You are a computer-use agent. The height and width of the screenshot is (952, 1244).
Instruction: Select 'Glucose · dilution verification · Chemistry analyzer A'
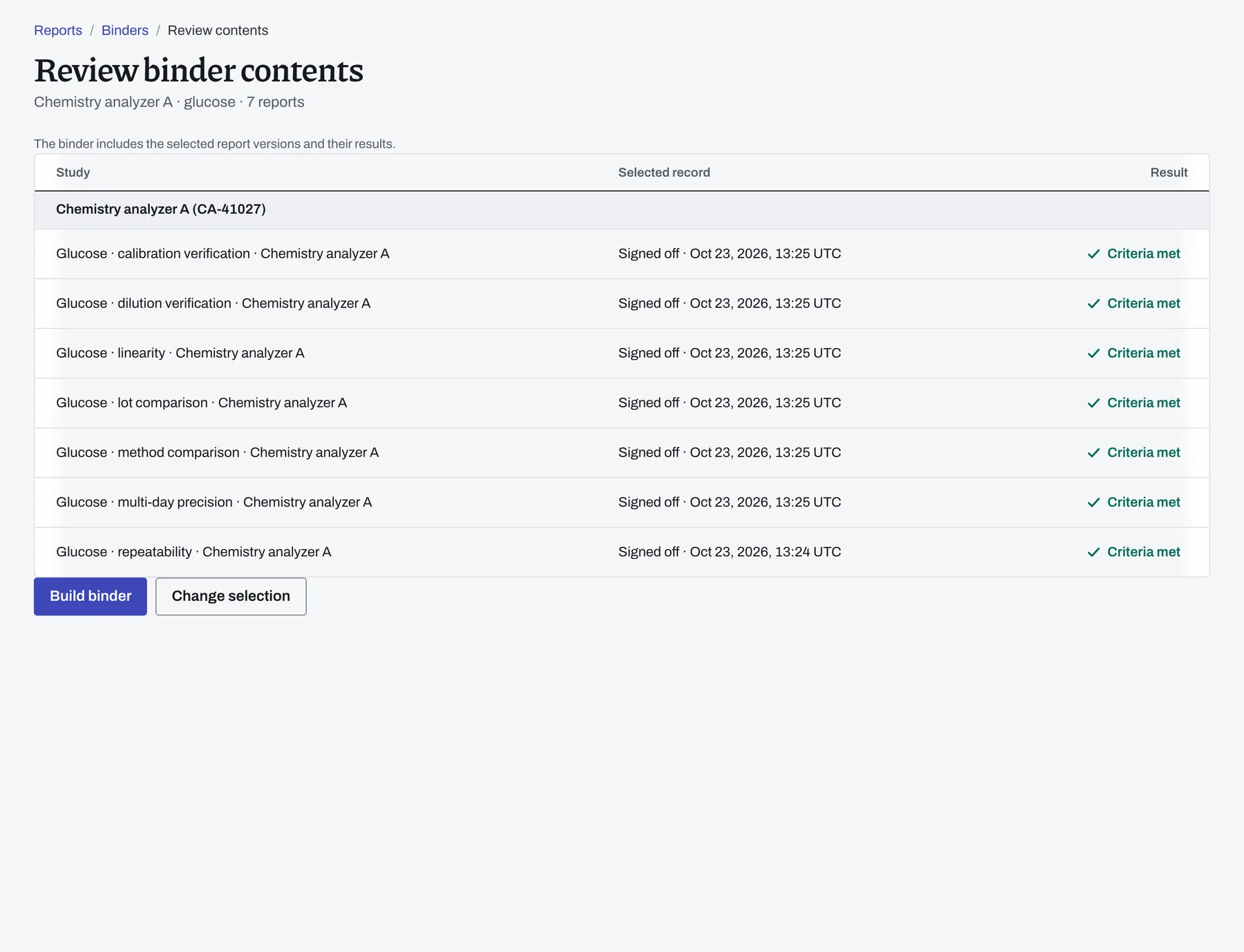coord(214,303)
